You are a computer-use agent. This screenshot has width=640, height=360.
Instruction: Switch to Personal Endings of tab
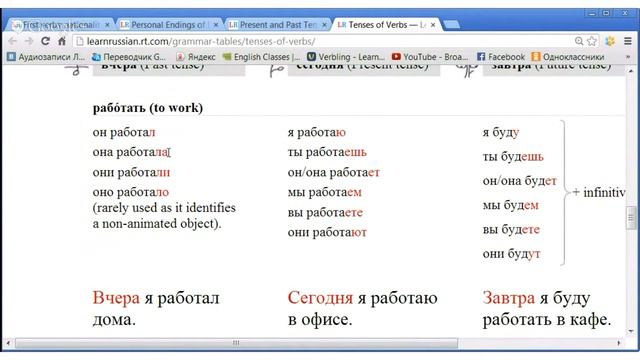[169, 25]
